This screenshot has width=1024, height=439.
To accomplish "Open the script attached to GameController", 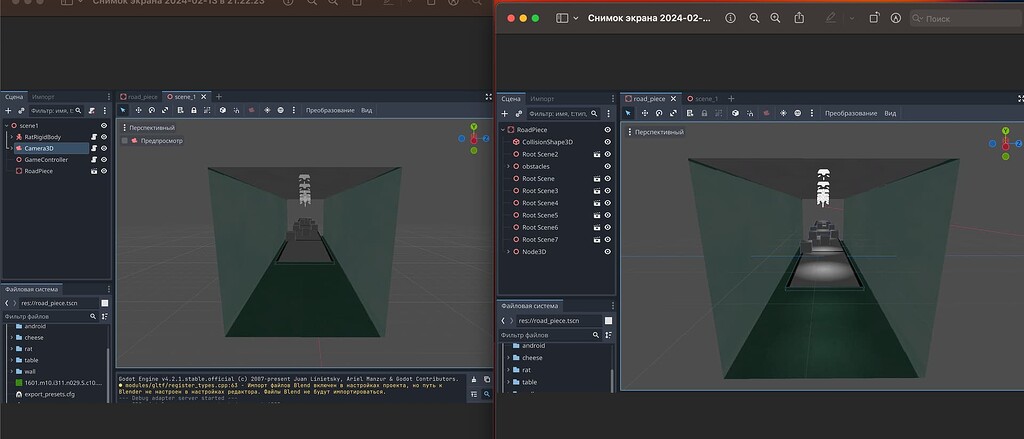I will pyautogui.click(x=94, y=159).
